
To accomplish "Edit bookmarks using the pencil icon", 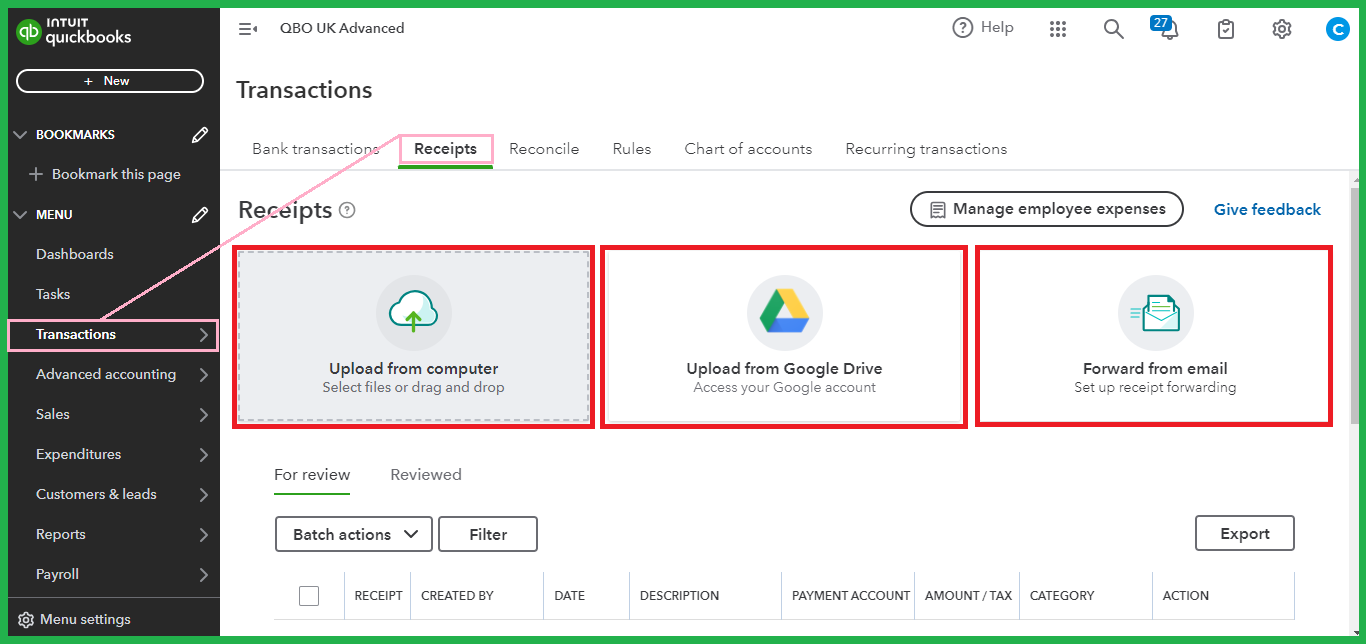I will pos(200,135).
